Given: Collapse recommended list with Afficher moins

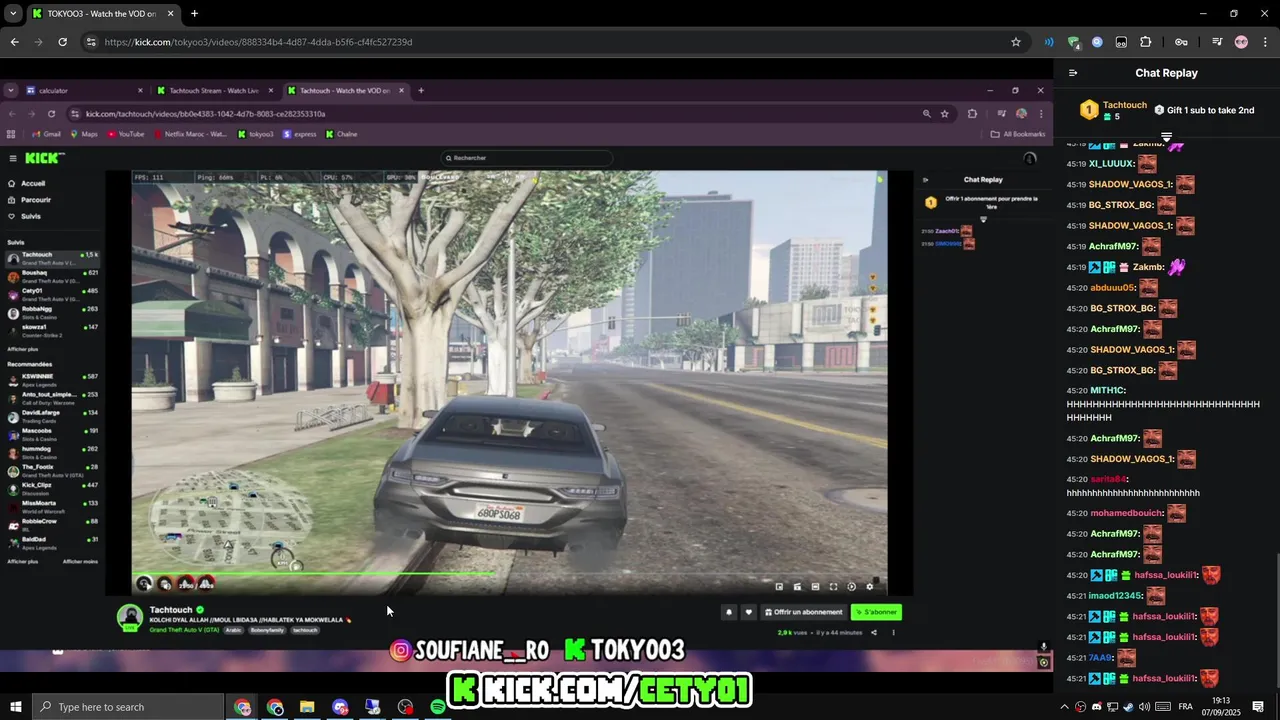Looking at the screenshot, I should pos(80,562).
